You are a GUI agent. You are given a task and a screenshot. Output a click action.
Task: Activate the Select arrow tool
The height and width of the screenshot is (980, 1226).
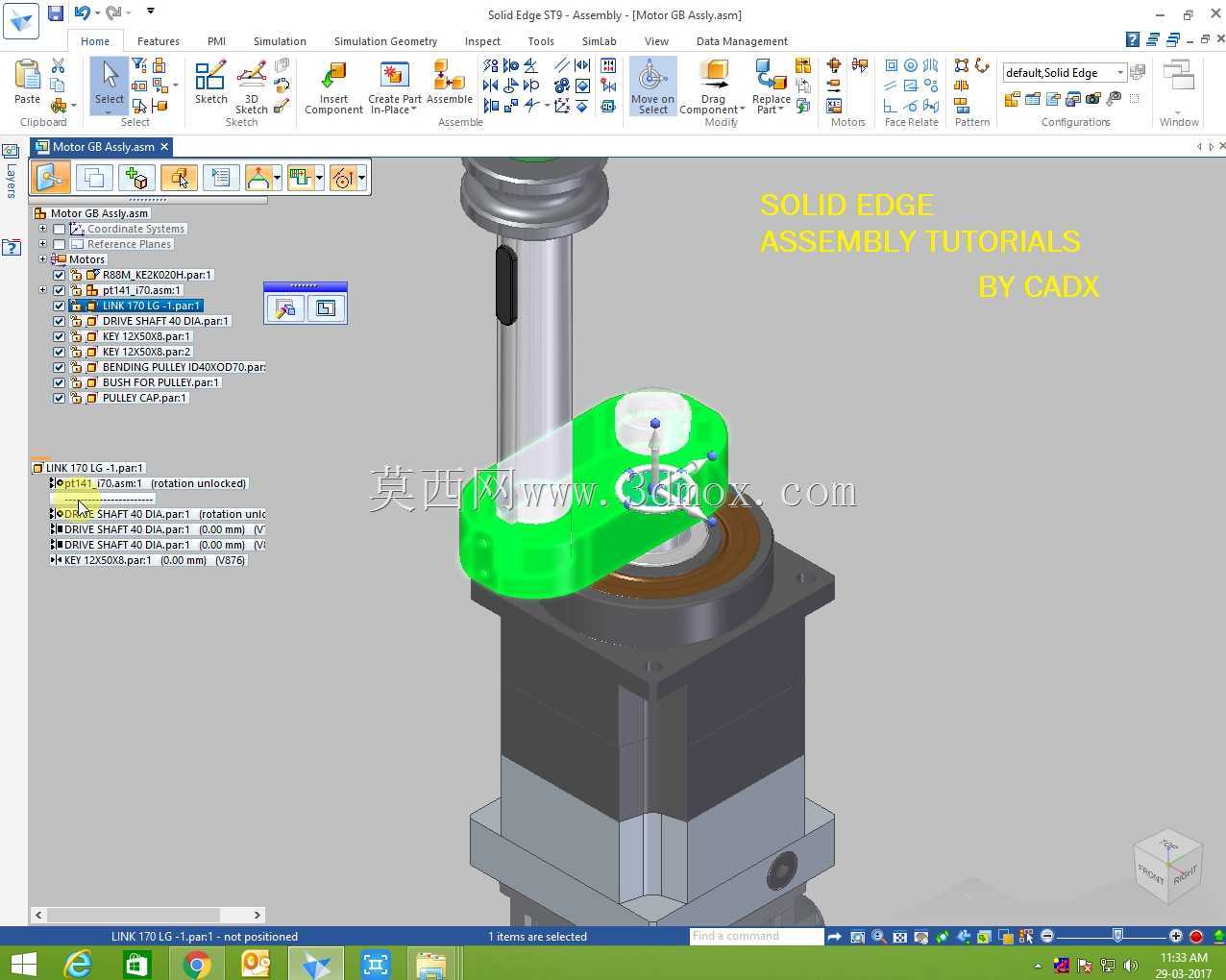(109, 83)
